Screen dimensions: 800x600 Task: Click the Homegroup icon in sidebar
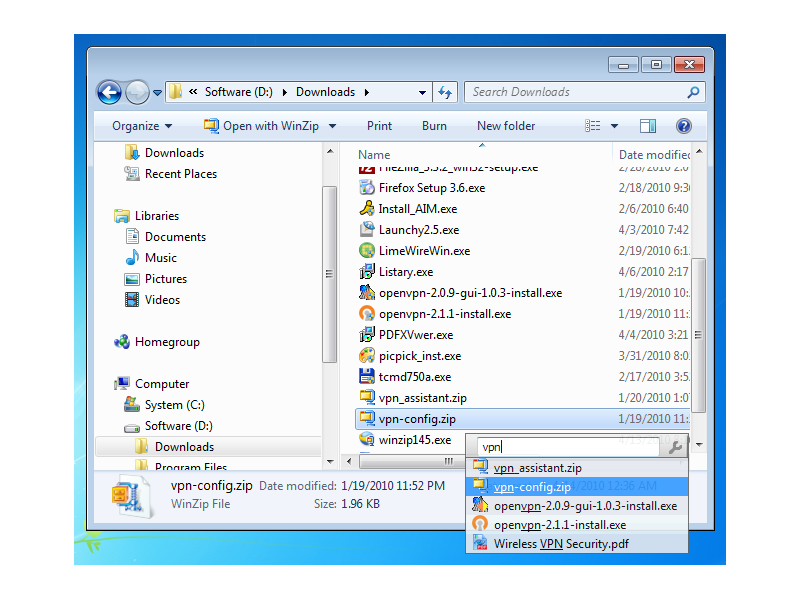pos(122,342)
